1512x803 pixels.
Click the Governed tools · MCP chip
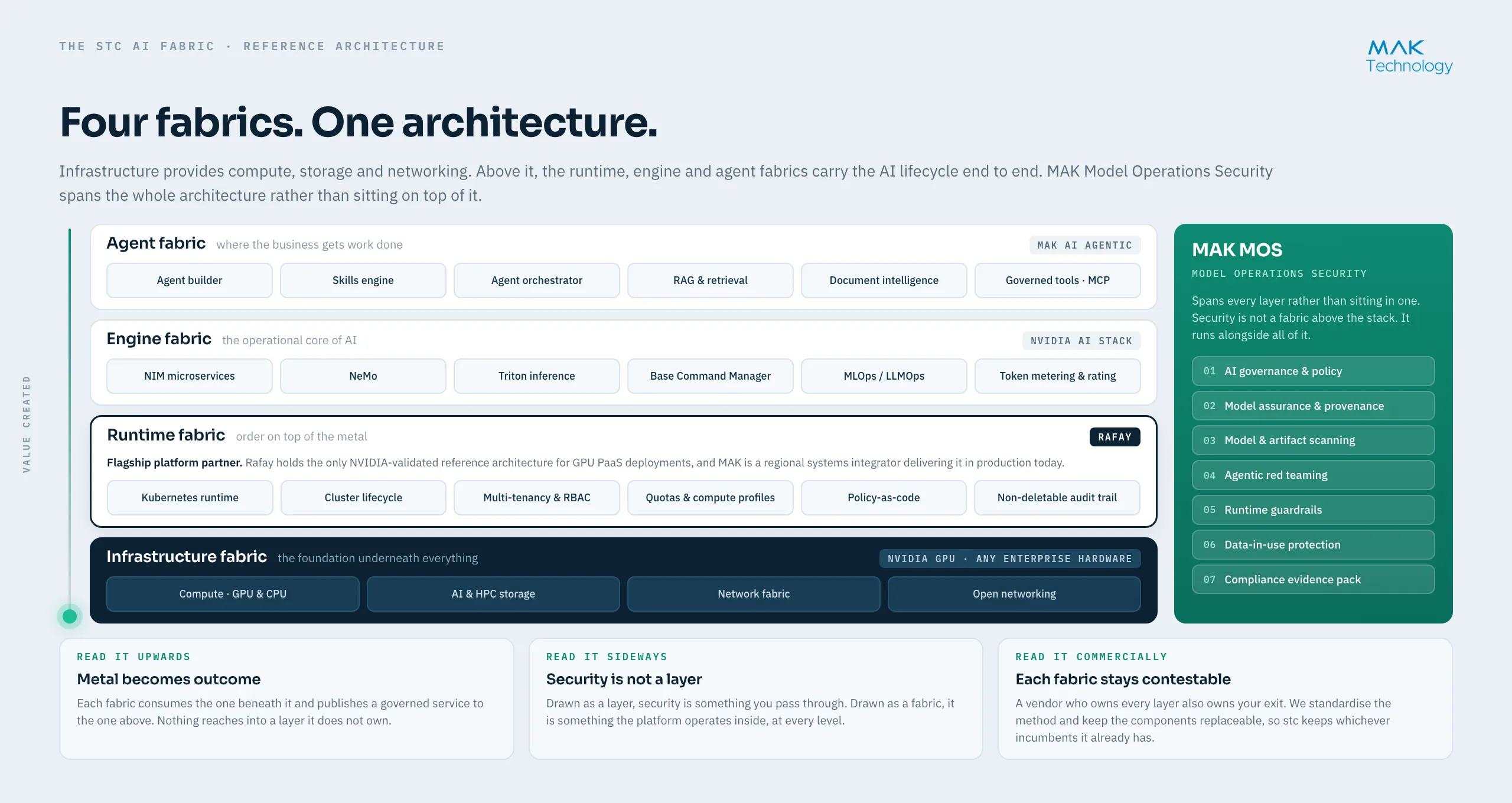pyautogui.click(x=1058, y=280)
